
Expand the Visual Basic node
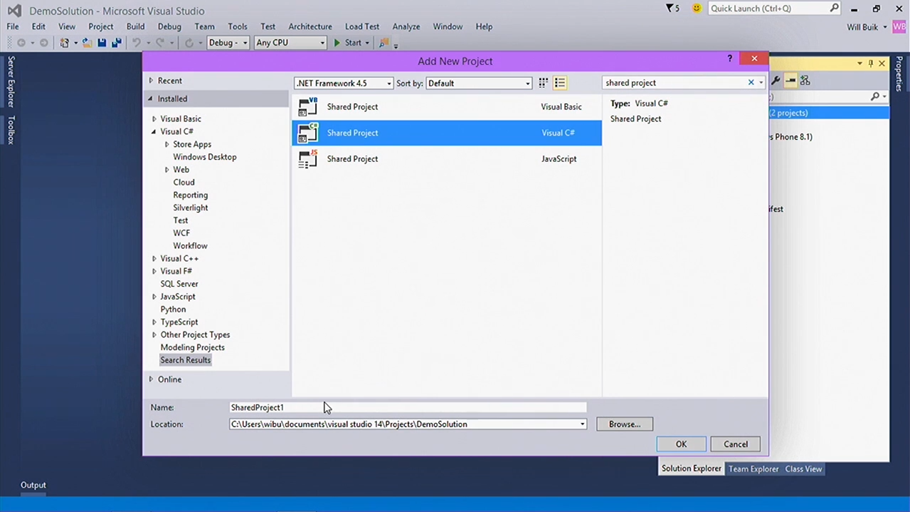154,118
